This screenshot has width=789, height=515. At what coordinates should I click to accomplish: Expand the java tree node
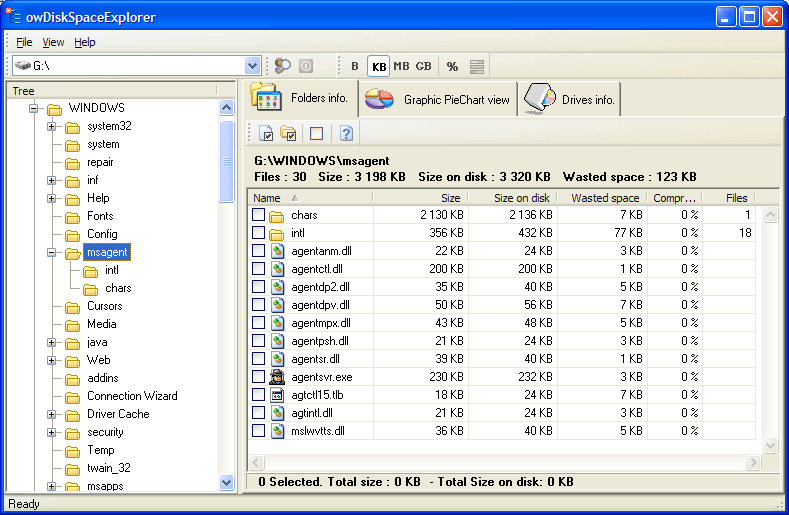pos(51,342)
